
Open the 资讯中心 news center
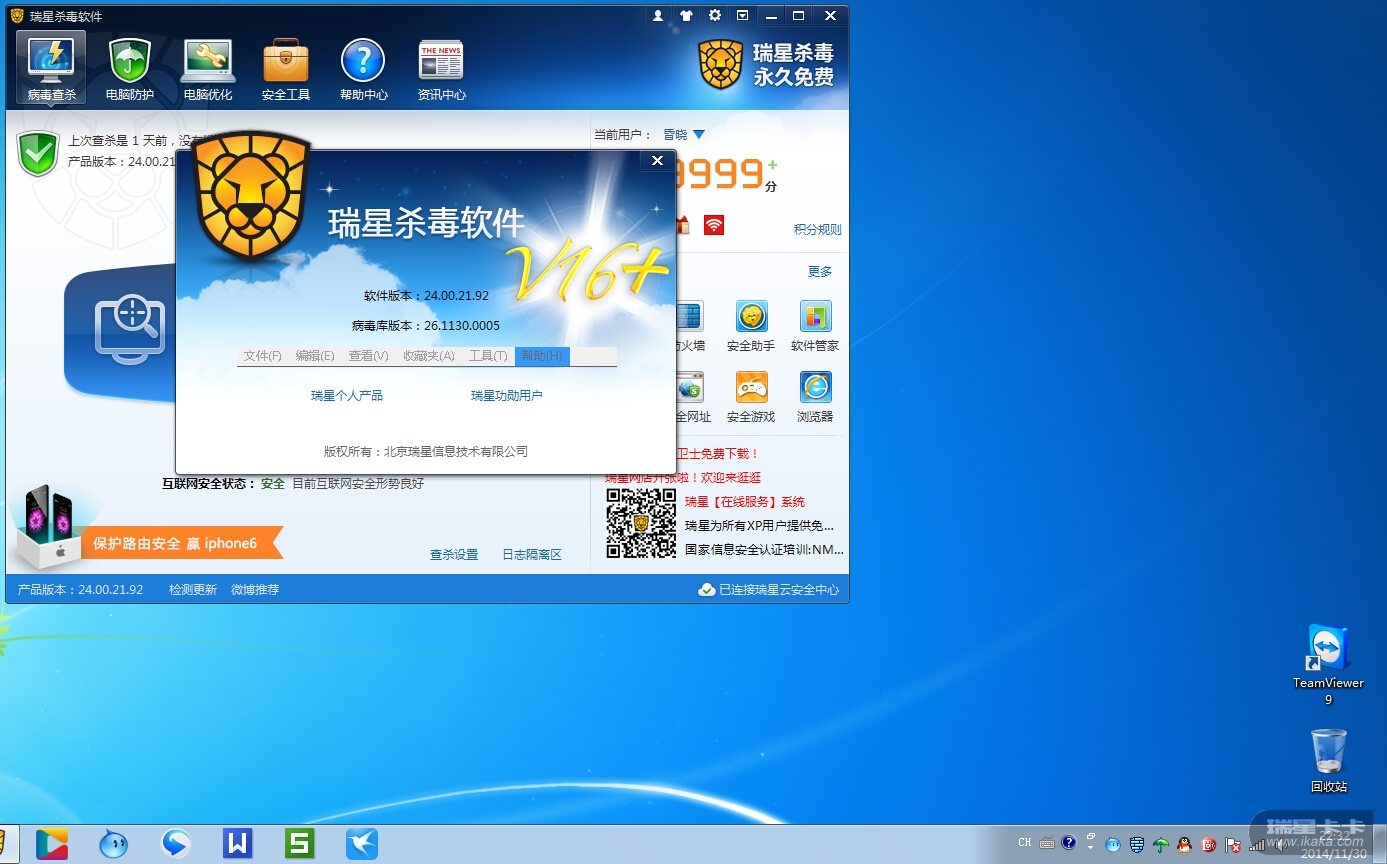click(442, 68)
